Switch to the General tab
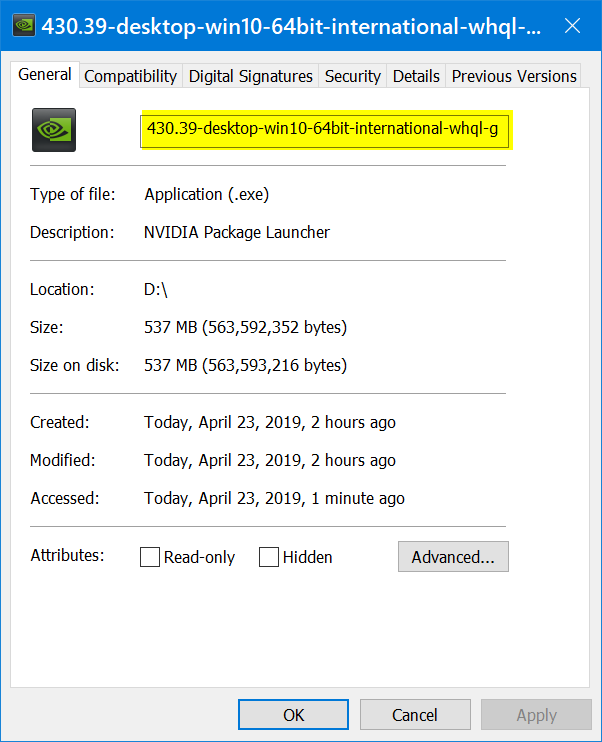The image size is (602, 742). pyautogui.click(x=44, y=75)
